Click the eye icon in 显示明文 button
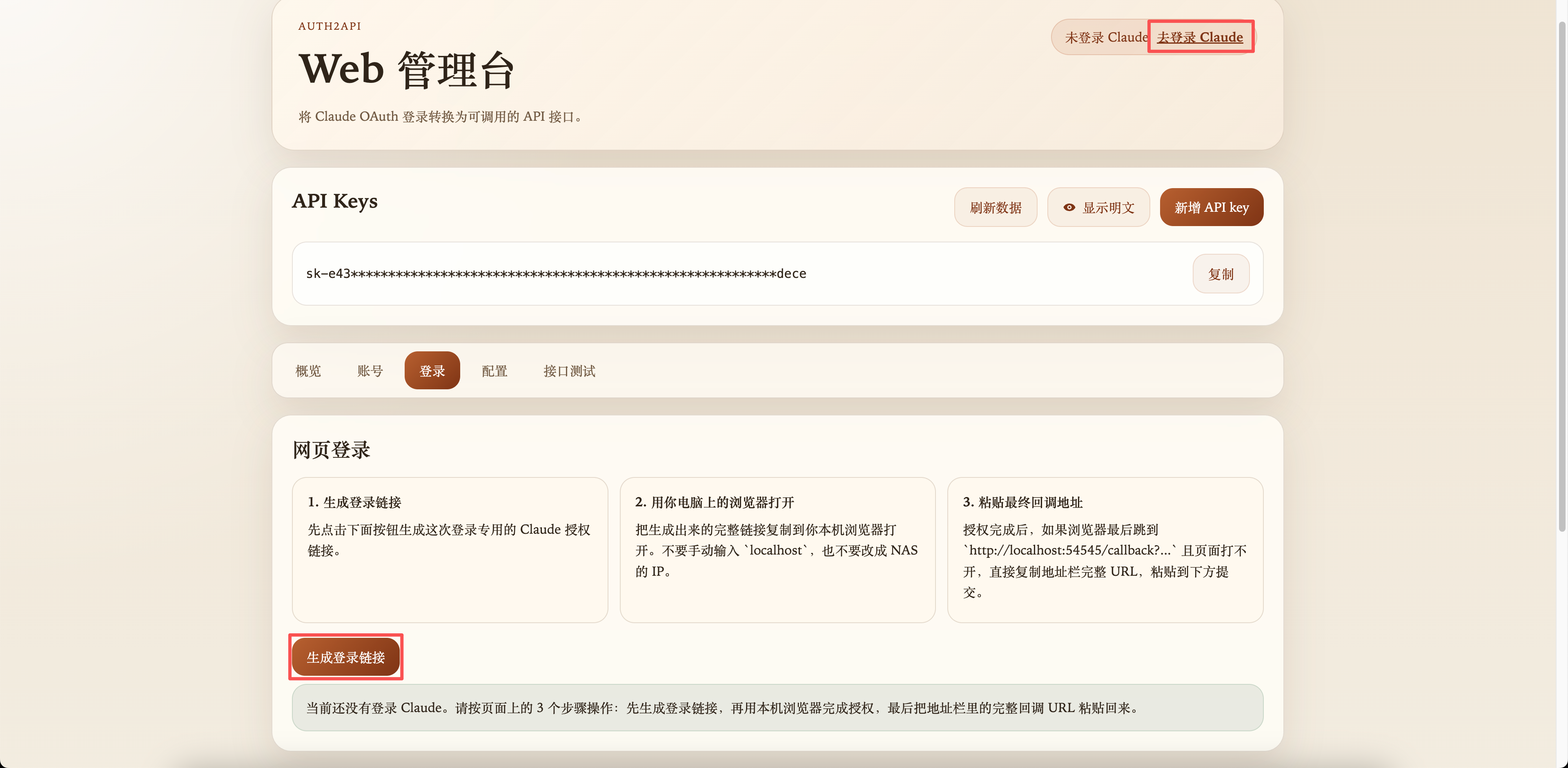The height and width of the screenshot is (768, 1568). (x=1069, y=207)
